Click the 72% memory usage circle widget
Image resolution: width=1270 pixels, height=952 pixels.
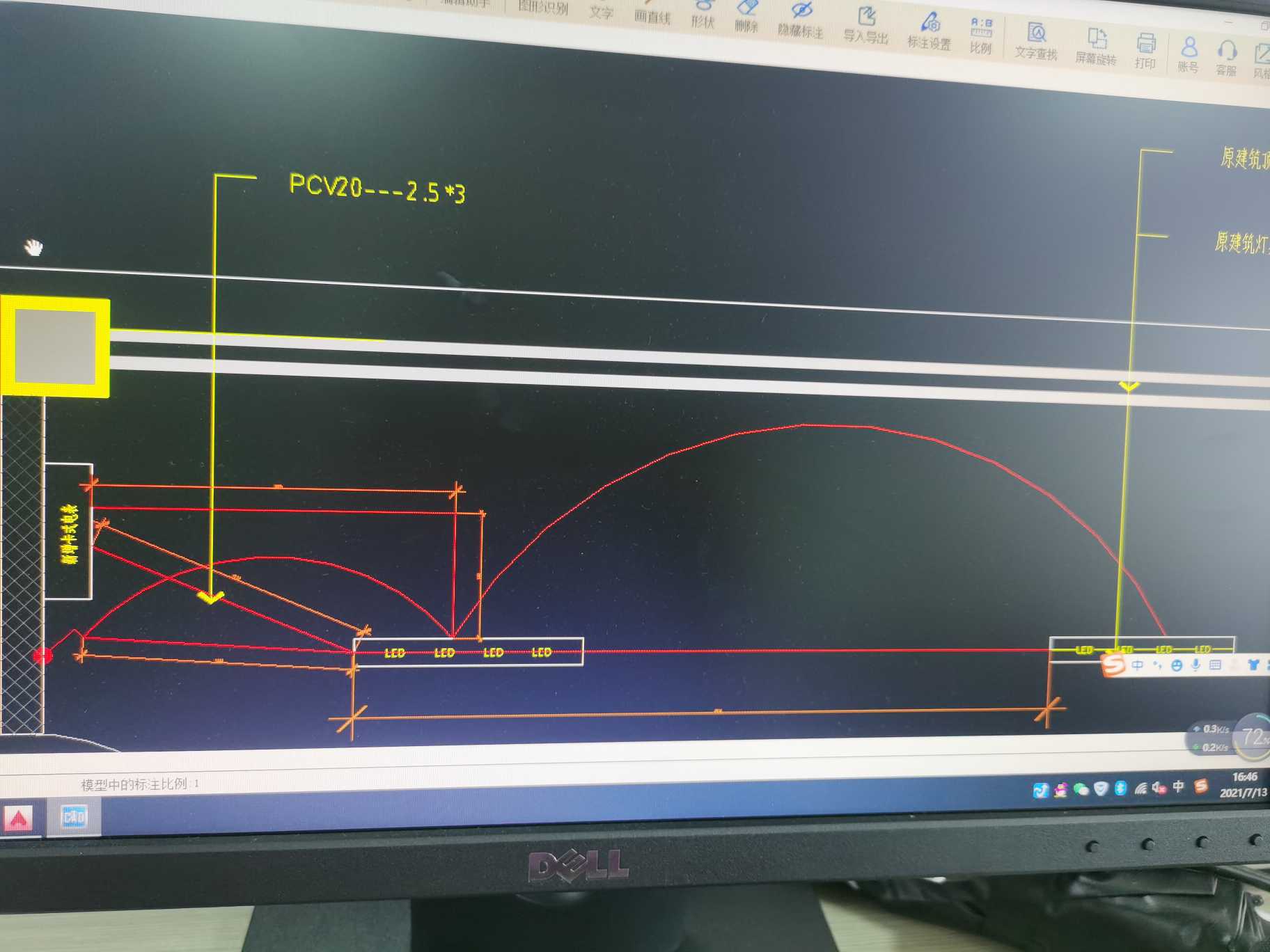coord(1254,736)
